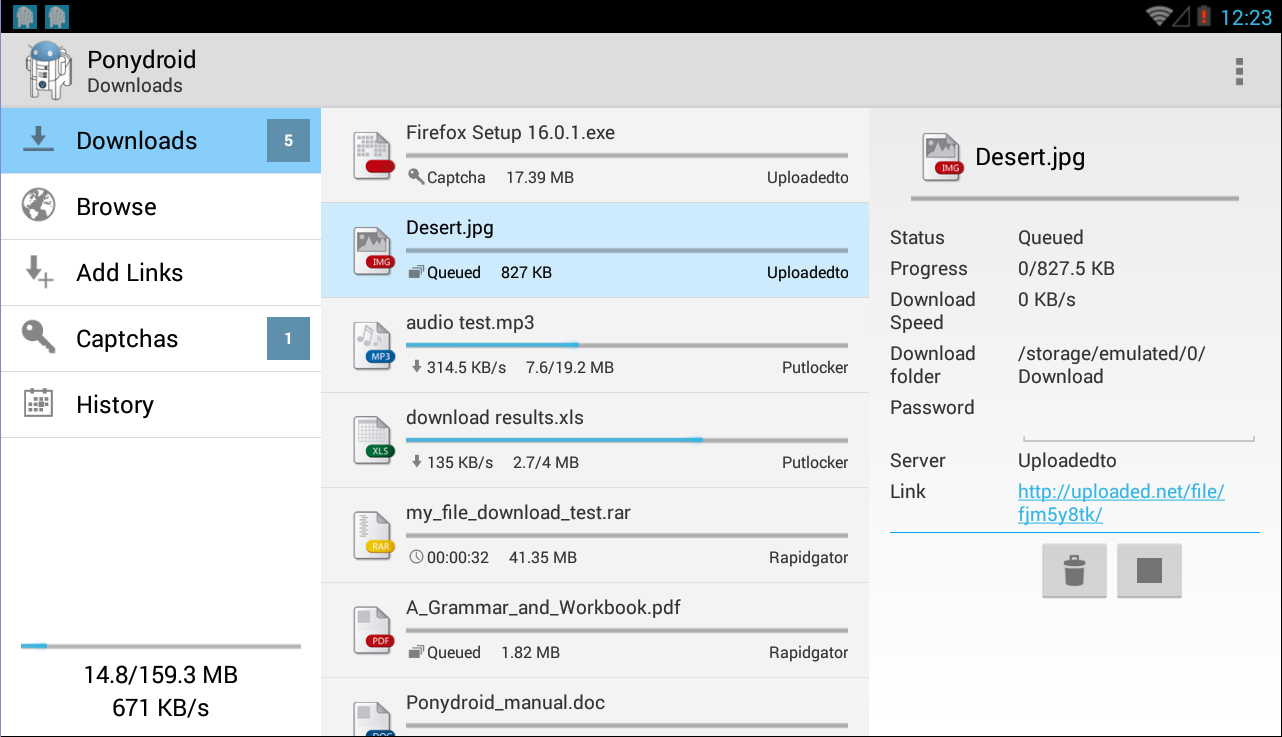Open the uploaded.net file link

pos(1121,503)
